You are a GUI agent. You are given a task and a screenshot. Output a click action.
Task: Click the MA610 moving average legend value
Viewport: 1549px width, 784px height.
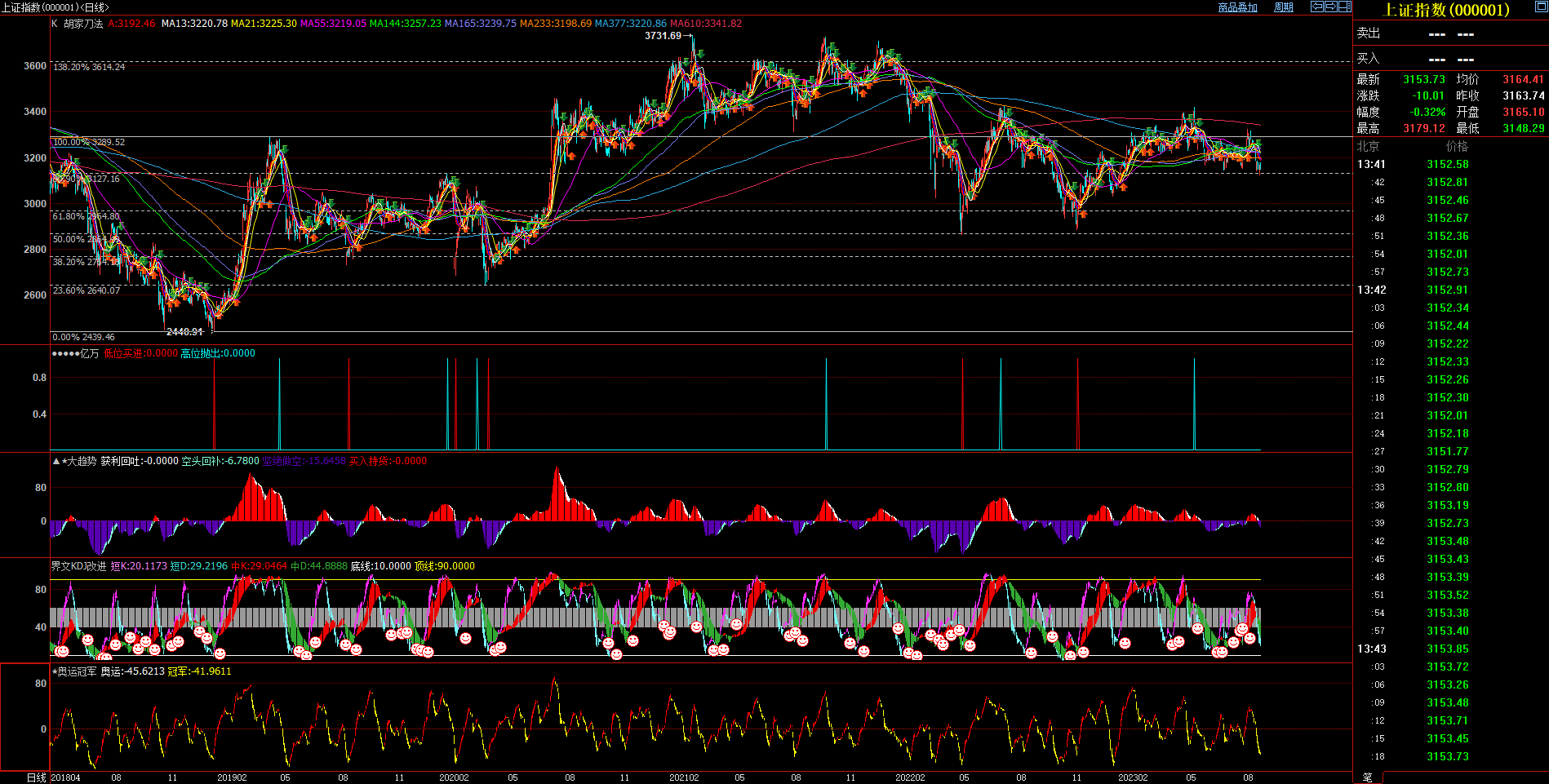coord(706,24)
